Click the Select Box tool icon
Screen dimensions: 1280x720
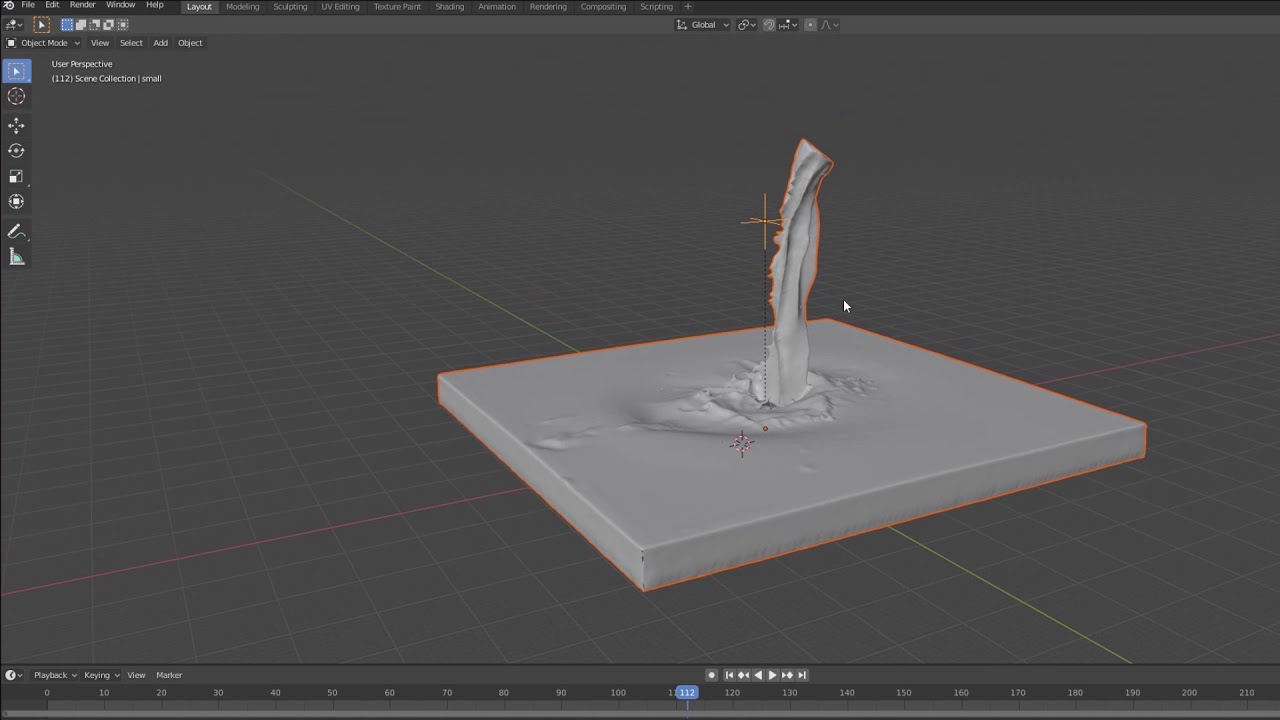(16, 71)
